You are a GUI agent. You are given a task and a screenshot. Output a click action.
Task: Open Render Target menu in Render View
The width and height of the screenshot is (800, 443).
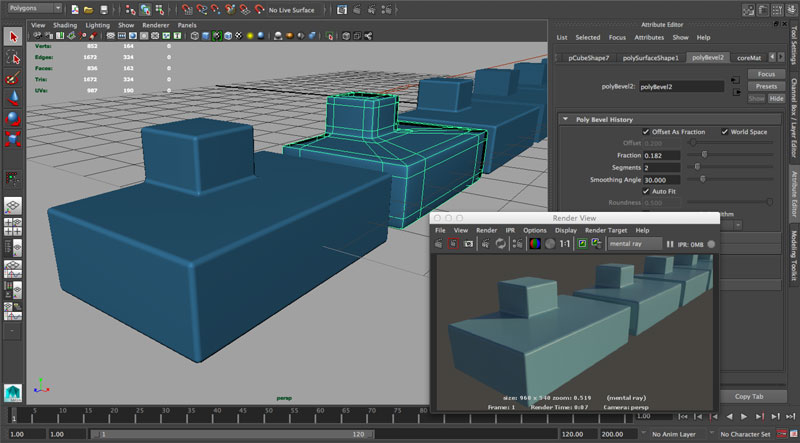pyautogui.click(x=606, y=230)
